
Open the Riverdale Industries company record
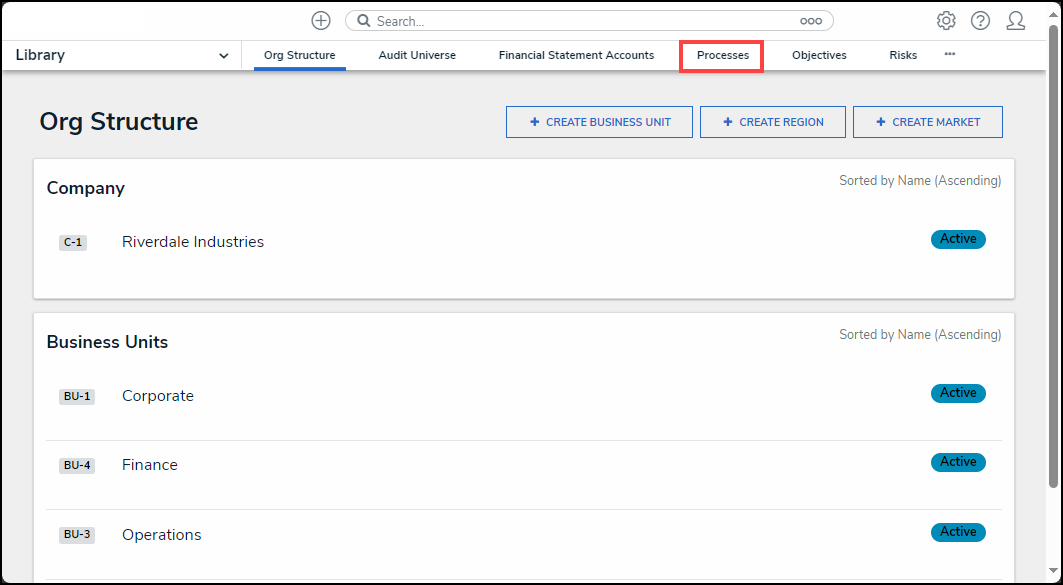coord(193,242)
